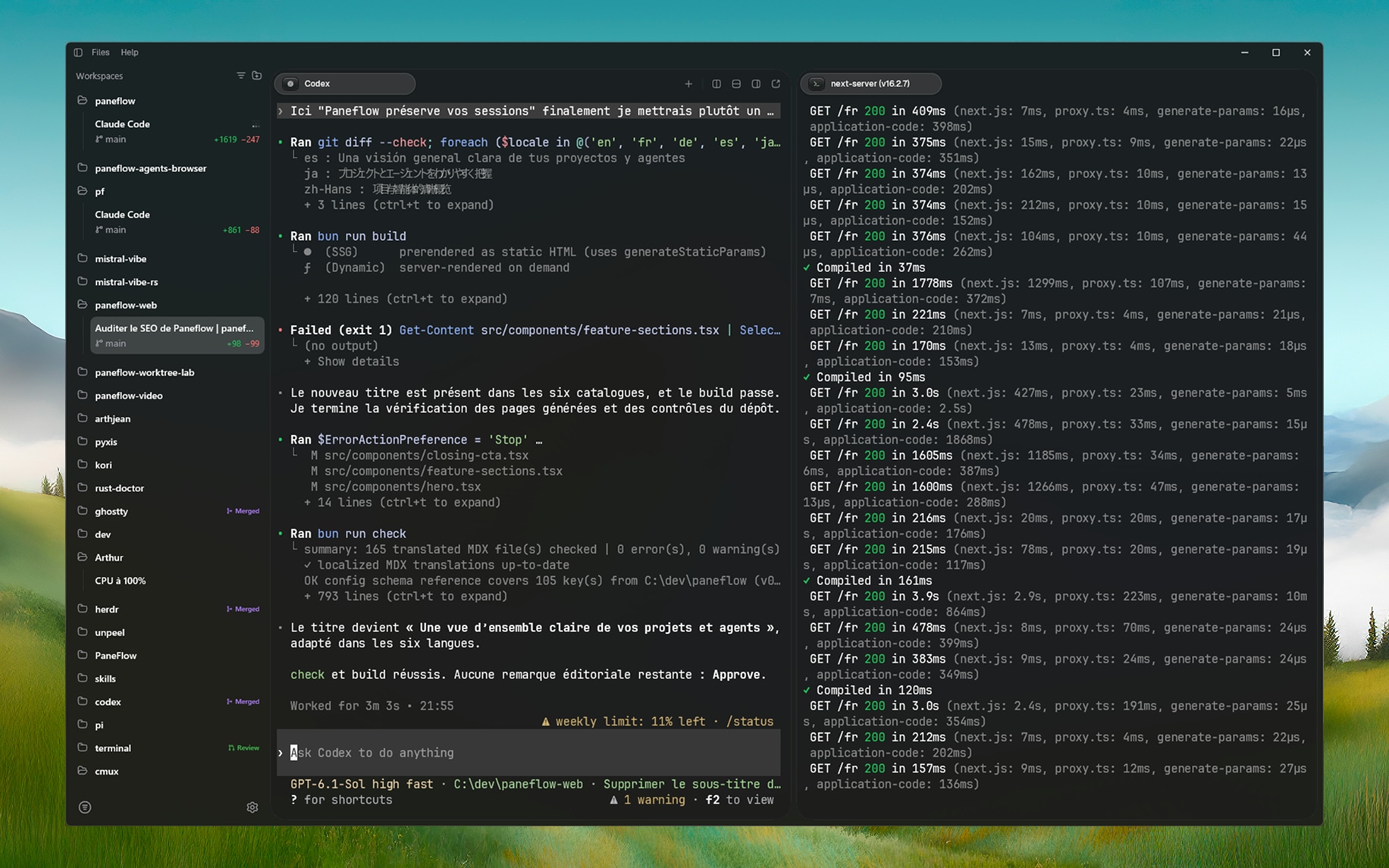
Task: Collapse the paneflow workspace folder
Action: click(x=82, y=100)
